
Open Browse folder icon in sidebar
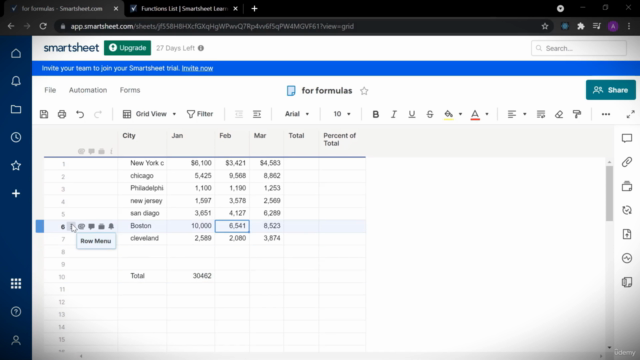coord(16,109)
